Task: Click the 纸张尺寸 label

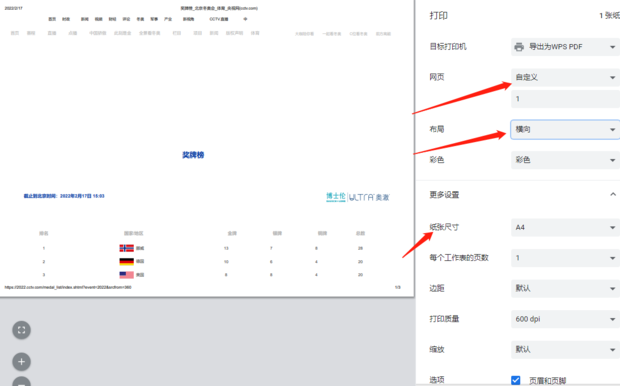Action: [x=444, y=227]
